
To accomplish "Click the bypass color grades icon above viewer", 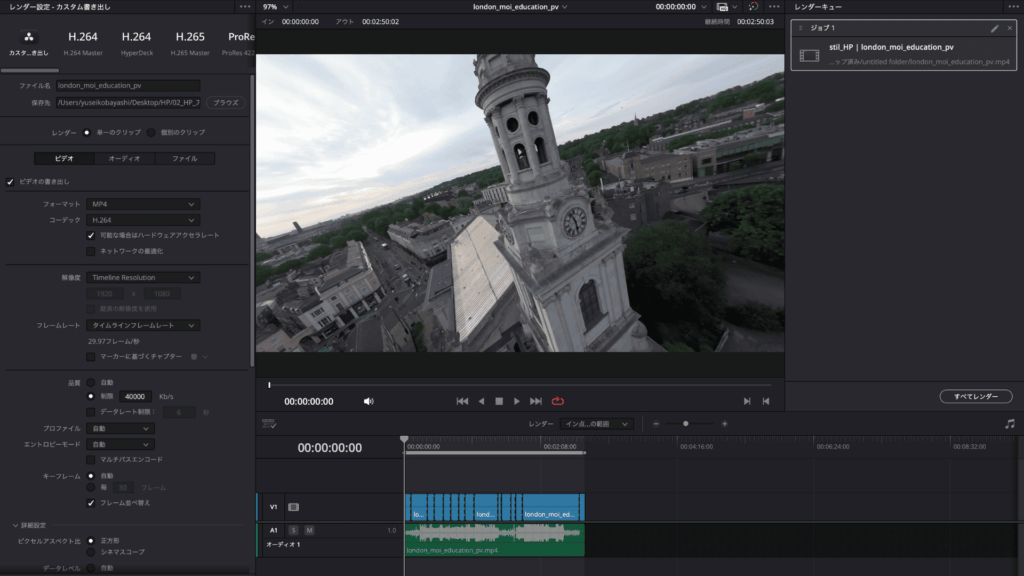I will (753, 6).
